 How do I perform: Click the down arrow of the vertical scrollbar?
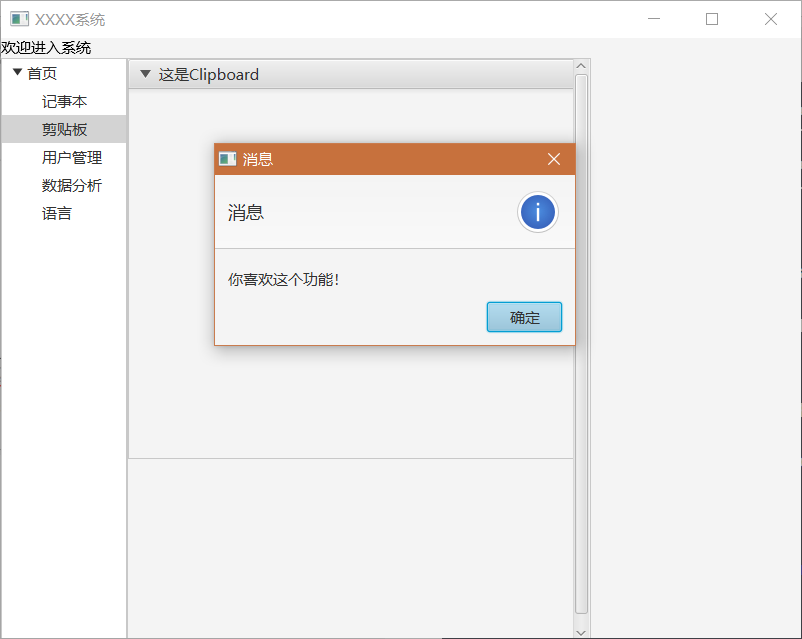[581, 631]
